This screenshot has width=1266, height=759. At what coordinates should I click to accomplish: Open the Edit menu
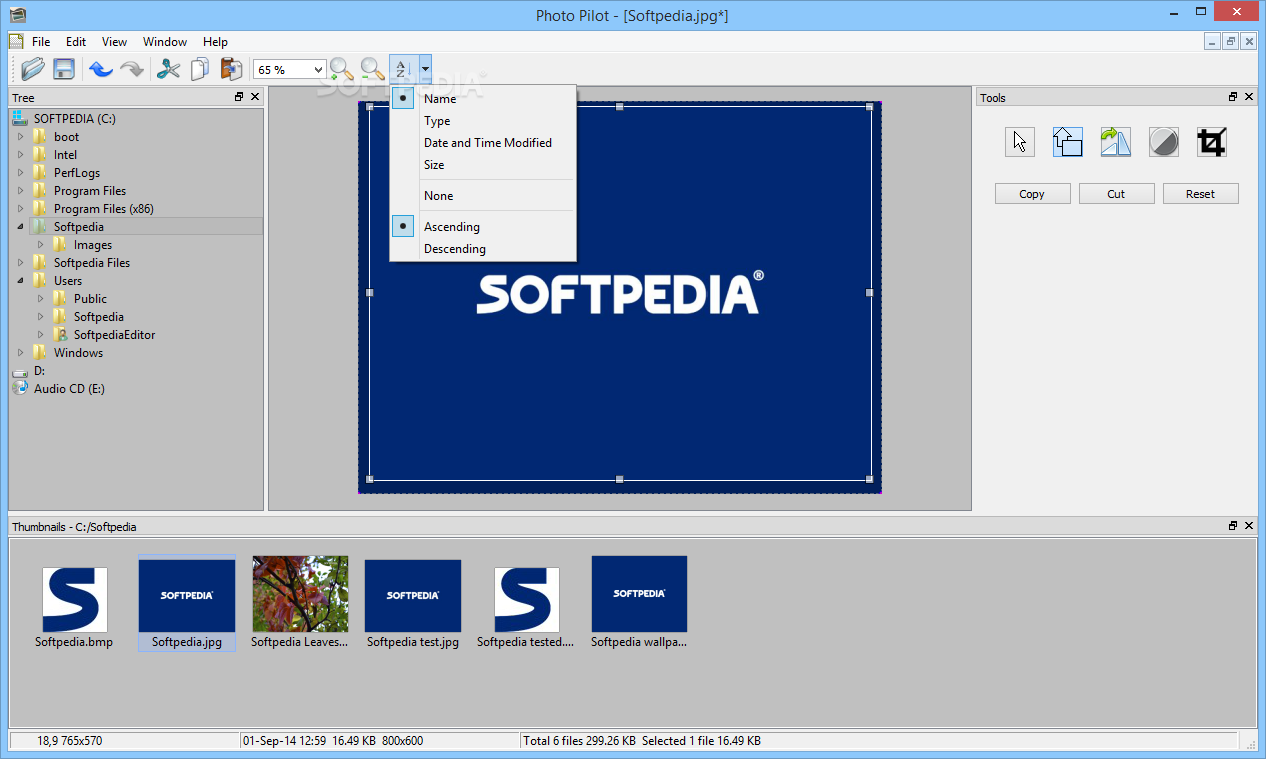76,42
